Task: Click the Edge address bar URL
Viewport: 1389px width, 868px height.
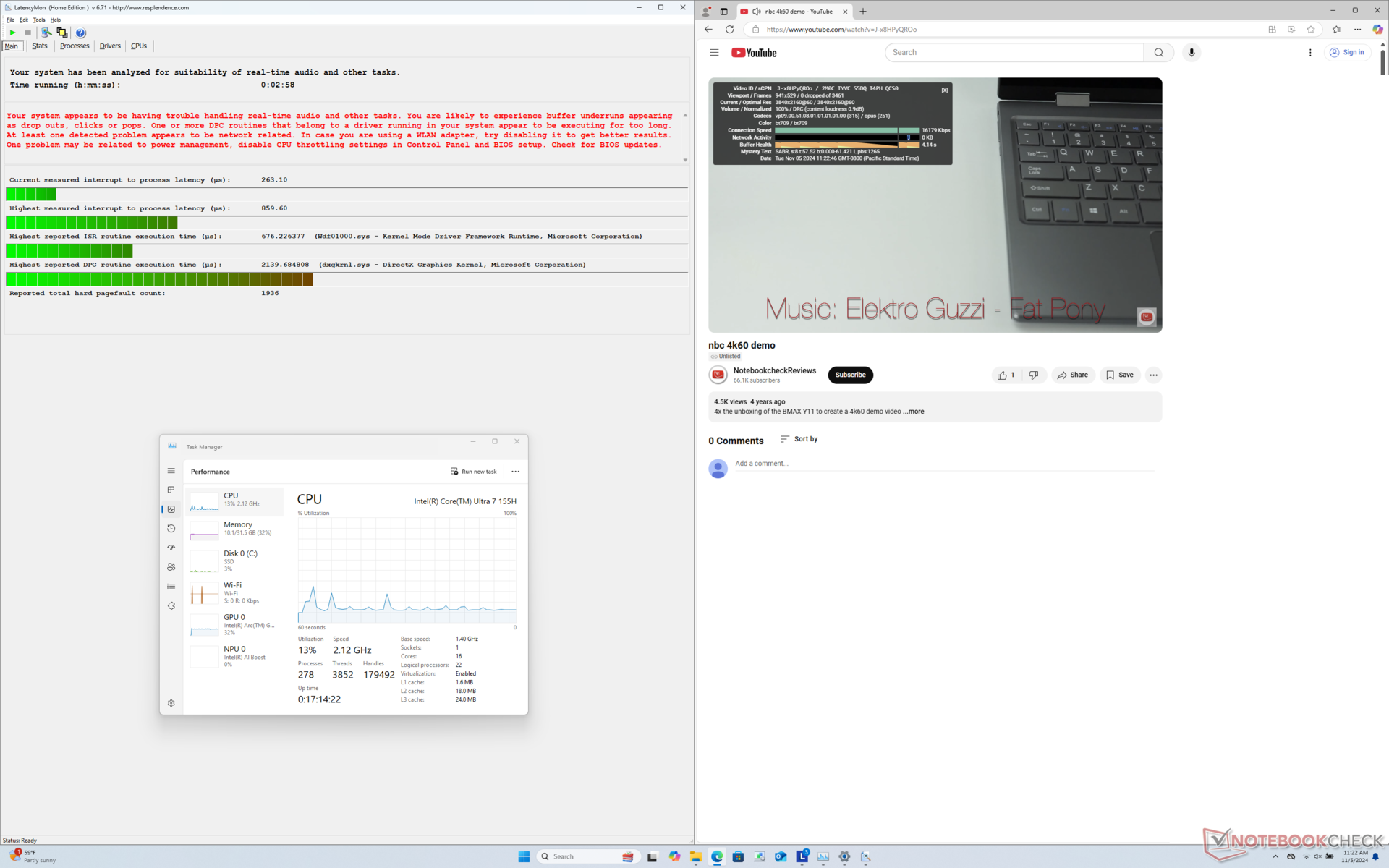Action: pyautogui.click(x=841, y=30)
